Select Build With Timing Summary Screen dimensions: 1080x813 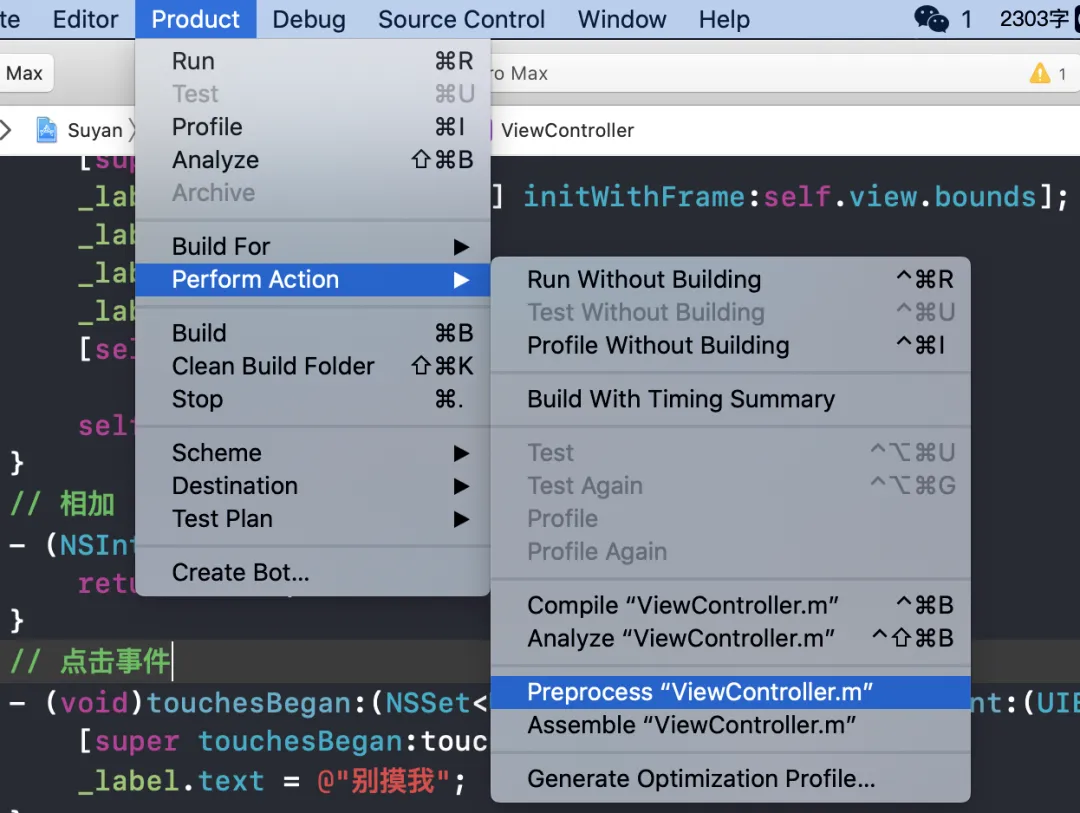click(681, 399)
